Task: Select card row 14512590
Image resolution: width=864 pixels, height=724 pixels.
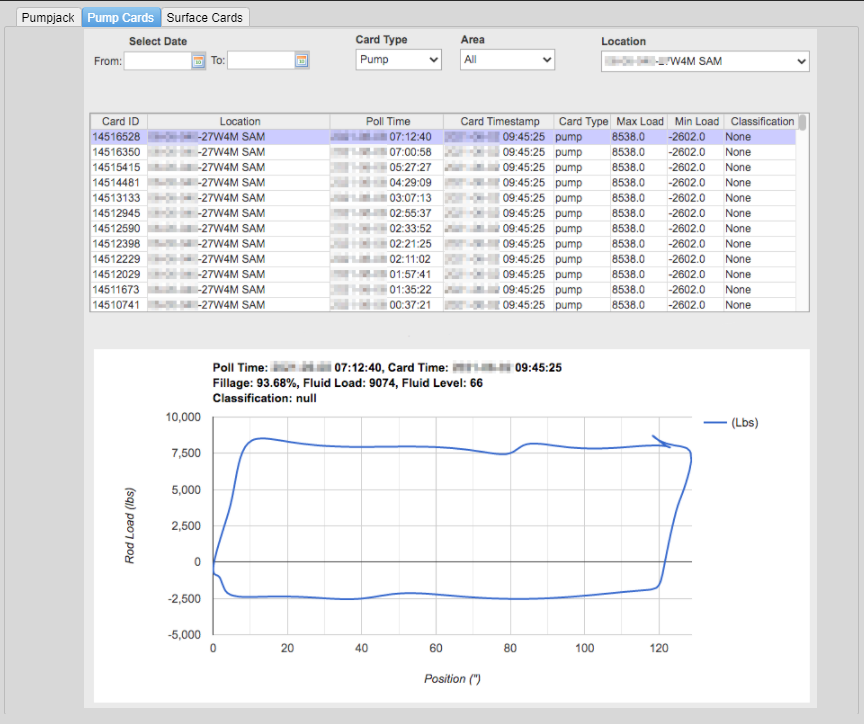Action: pyautogui.click(x=444, y=229)
